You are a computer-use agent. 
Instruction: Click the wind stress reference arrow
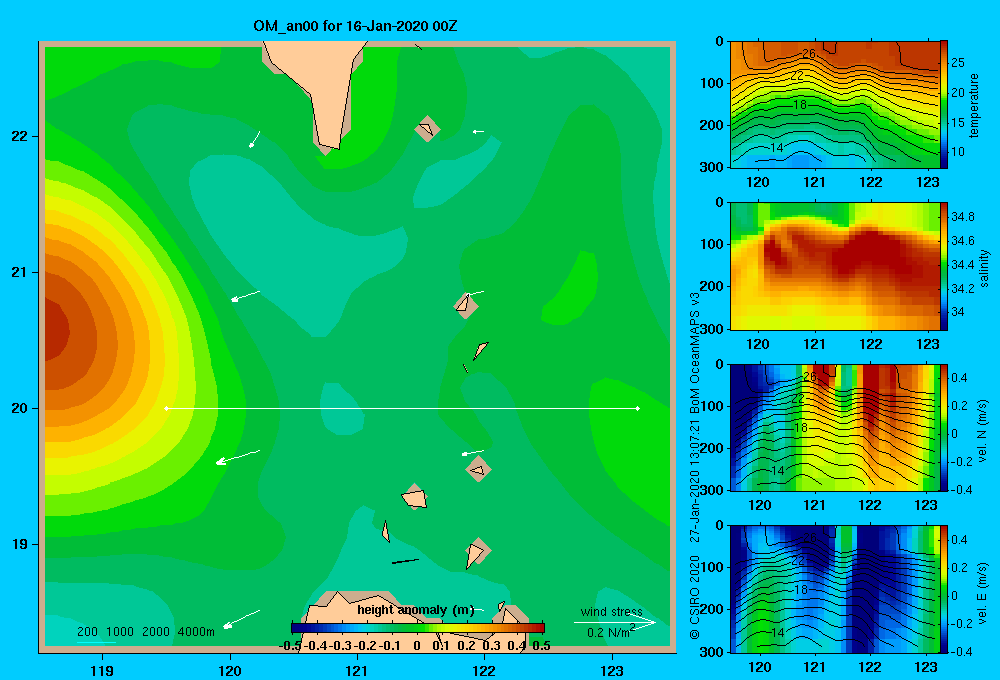[x=615, y=622]
